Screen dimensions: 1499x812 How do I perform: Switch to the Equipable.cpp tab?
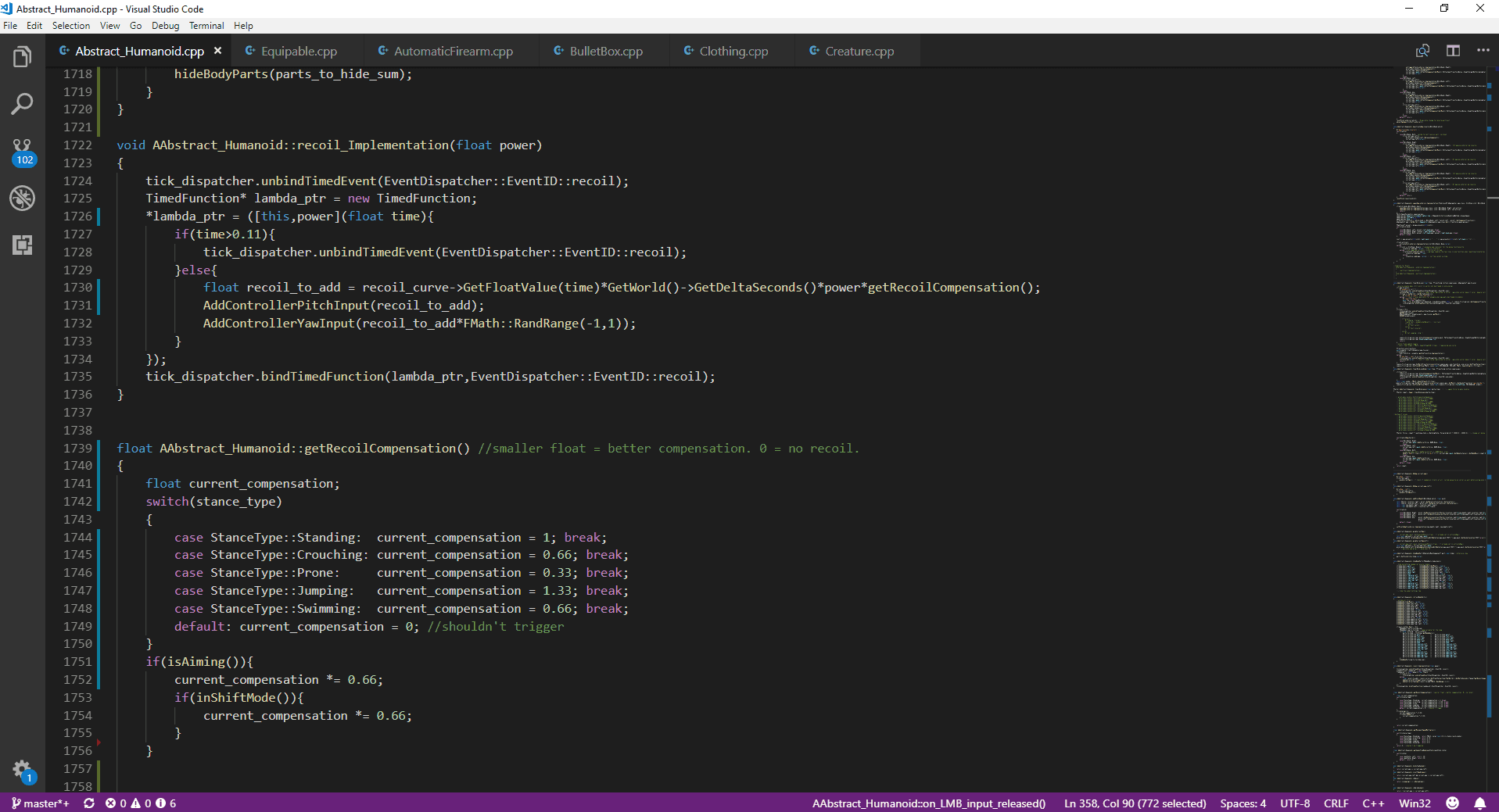tap(298, 51)
